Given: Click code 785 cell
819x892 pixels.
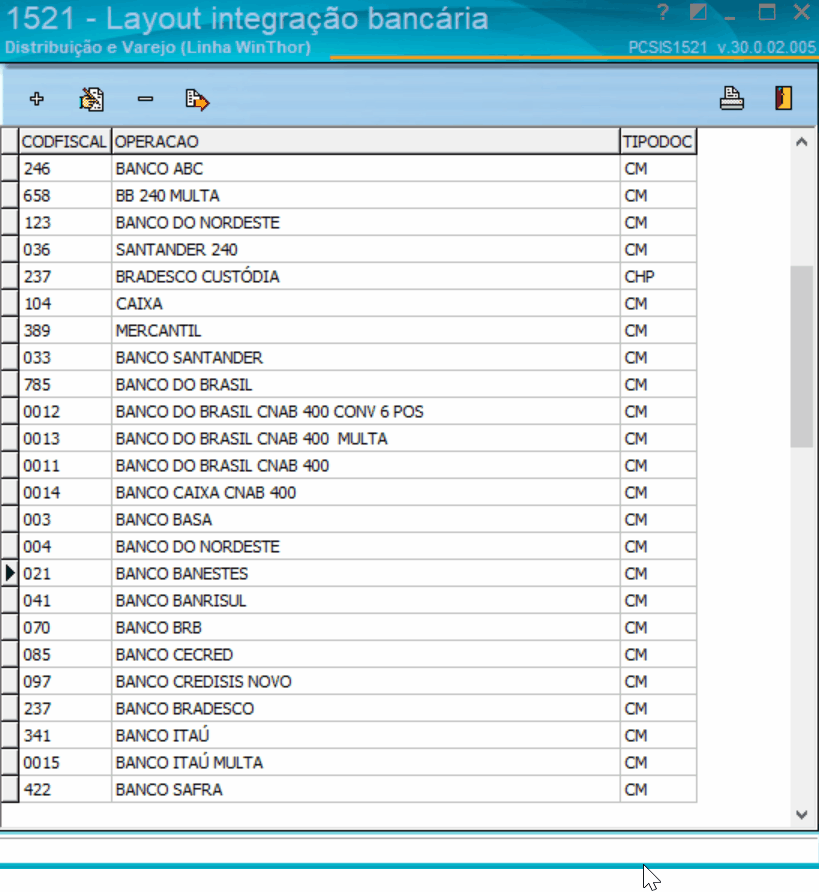Looking at the screenshot, I should click(65, 385).
